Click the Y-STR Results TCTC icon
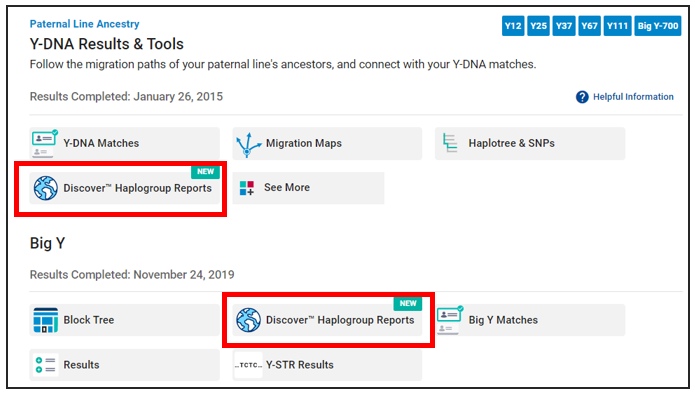The width and height of the screenshot is (695, 397). tap(248, 365)
